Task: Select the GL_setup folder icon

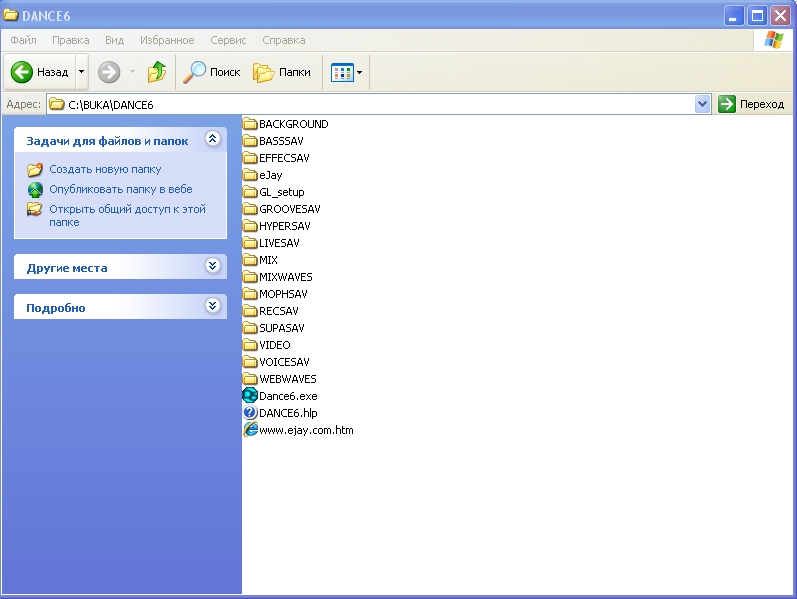Action: [250, 192]
